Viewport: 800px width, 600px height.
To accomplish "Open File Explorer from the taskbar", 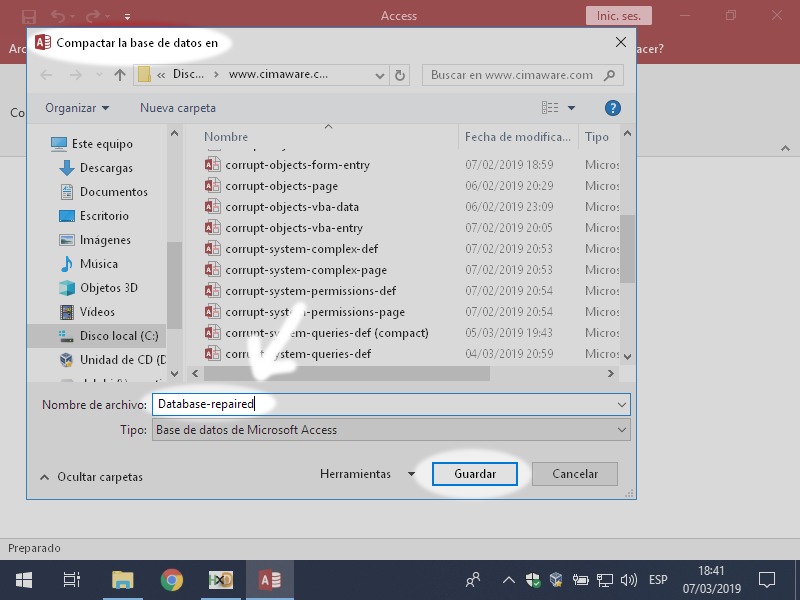I will tap(122, 580).
